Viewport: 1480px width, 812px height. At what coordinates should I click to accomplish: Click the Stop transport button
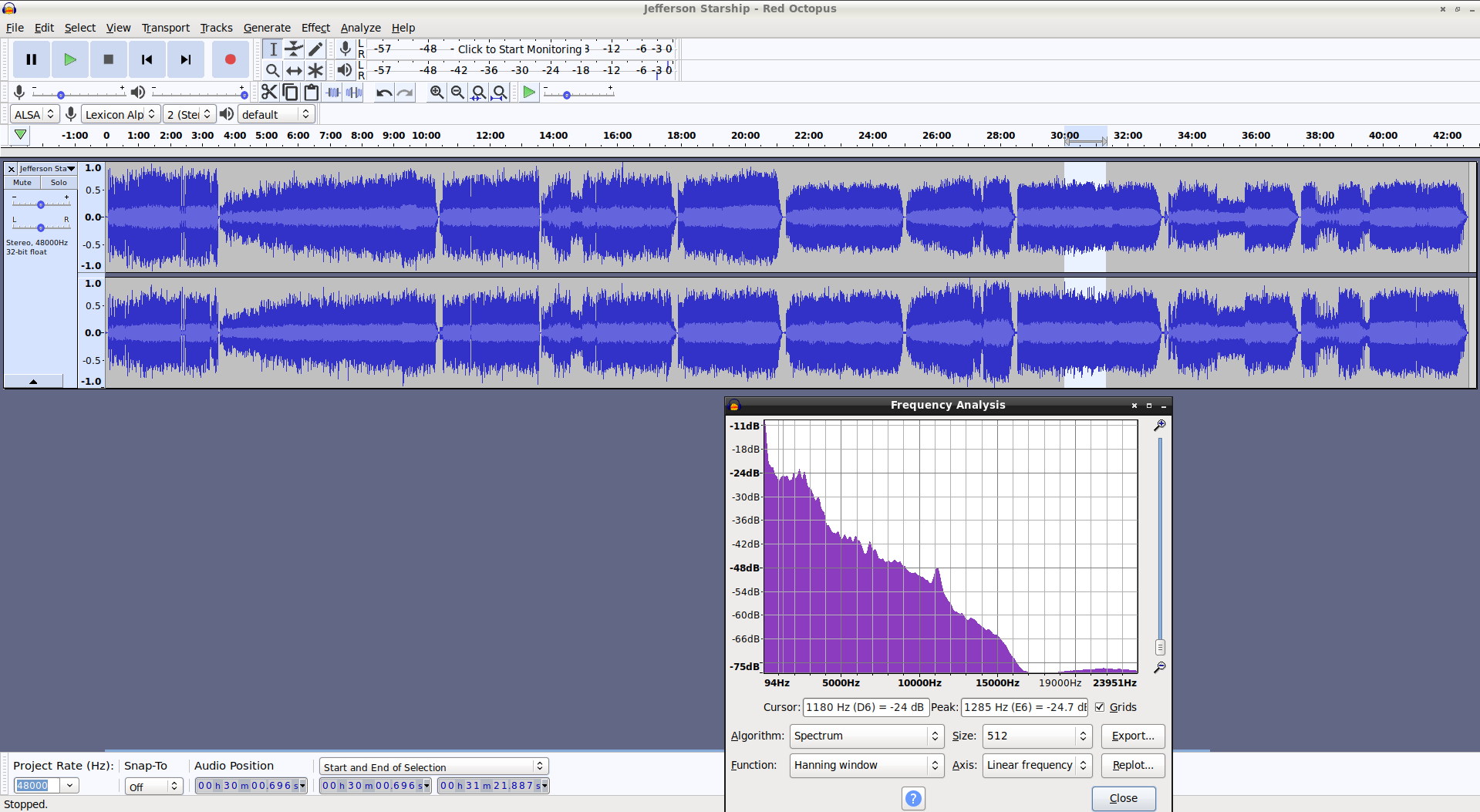coord(109,59)
